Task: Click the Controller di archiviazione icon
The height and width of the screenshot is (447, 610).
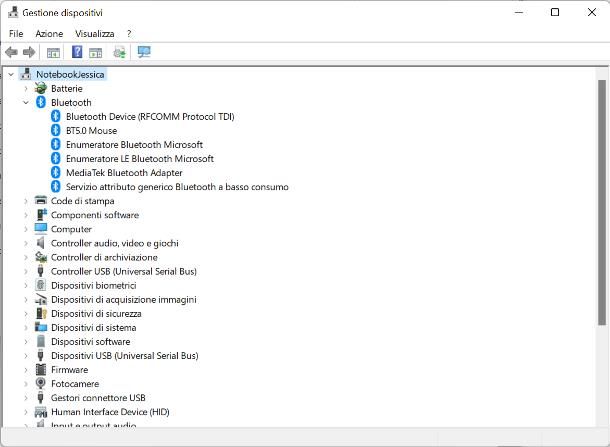Action: 41,257
